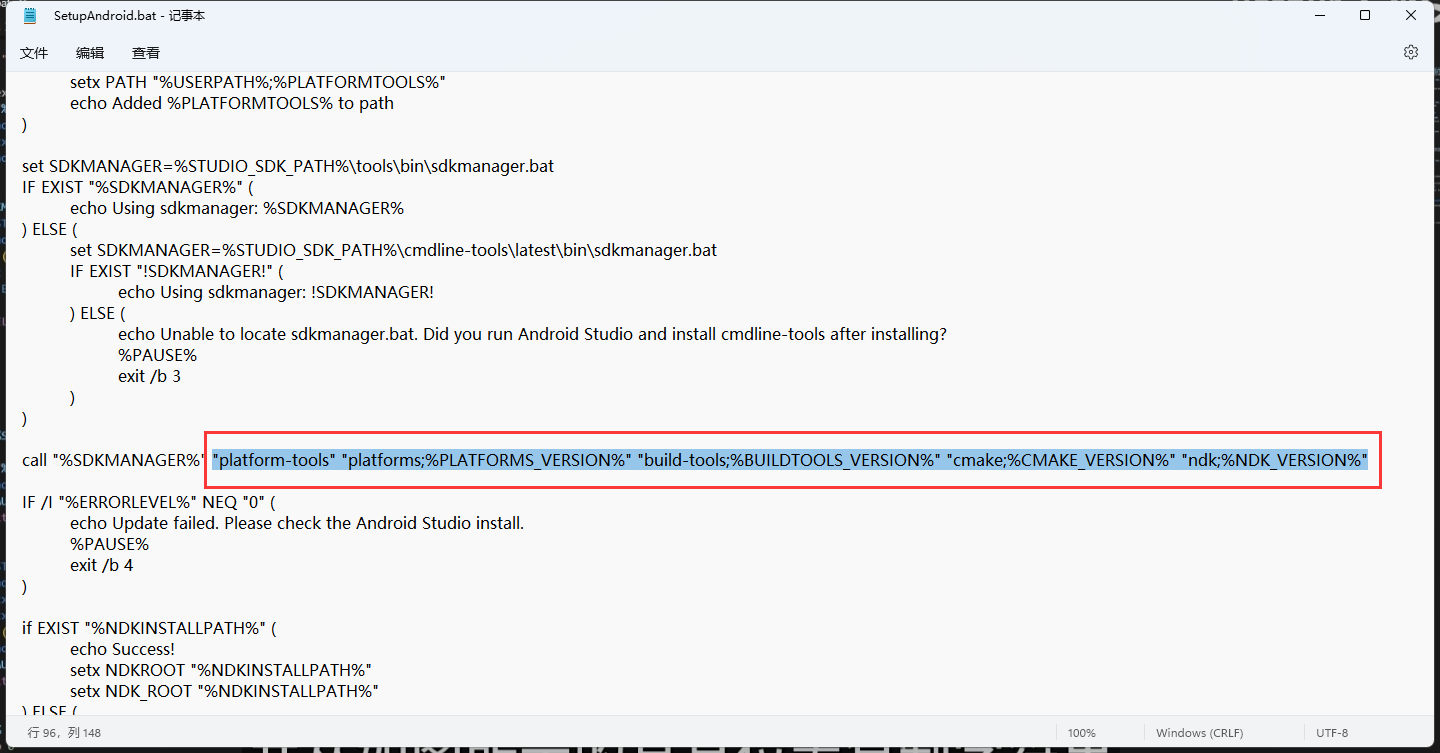Click the 'Unable to locate sdkmanager.bat' line
The height and width of the screenshot is (753, 1440).
532,334
